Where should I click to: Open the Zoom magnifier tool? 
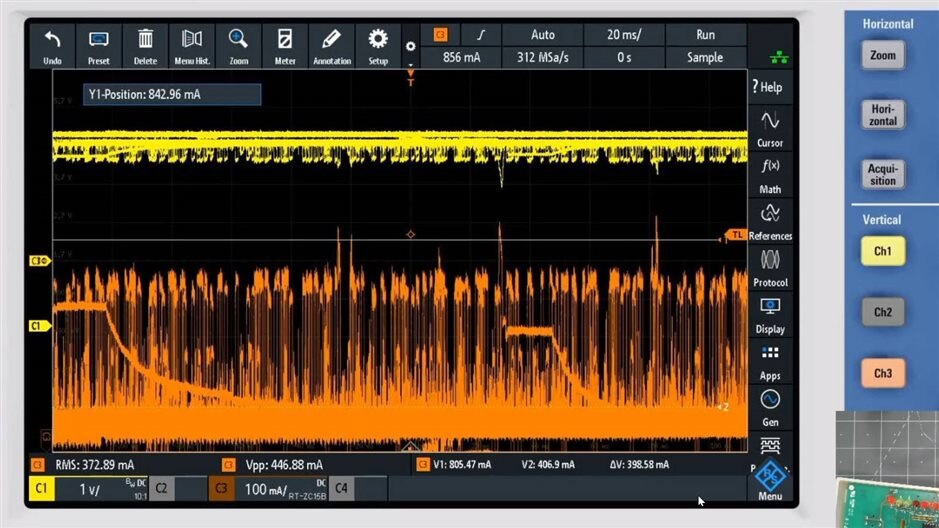point(238,41)
